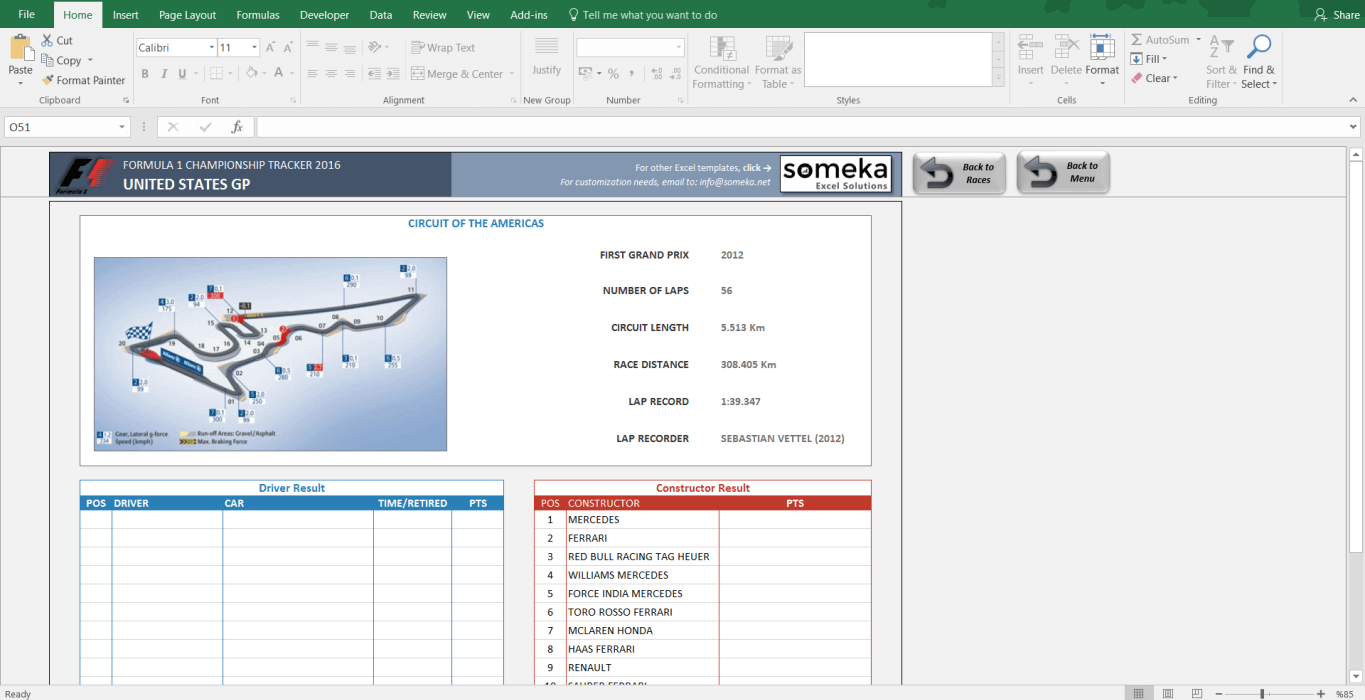The image size is (1365, 700).
Task: Switch to the Review tab
Action: pyautogui.click(x=430, y=15)
